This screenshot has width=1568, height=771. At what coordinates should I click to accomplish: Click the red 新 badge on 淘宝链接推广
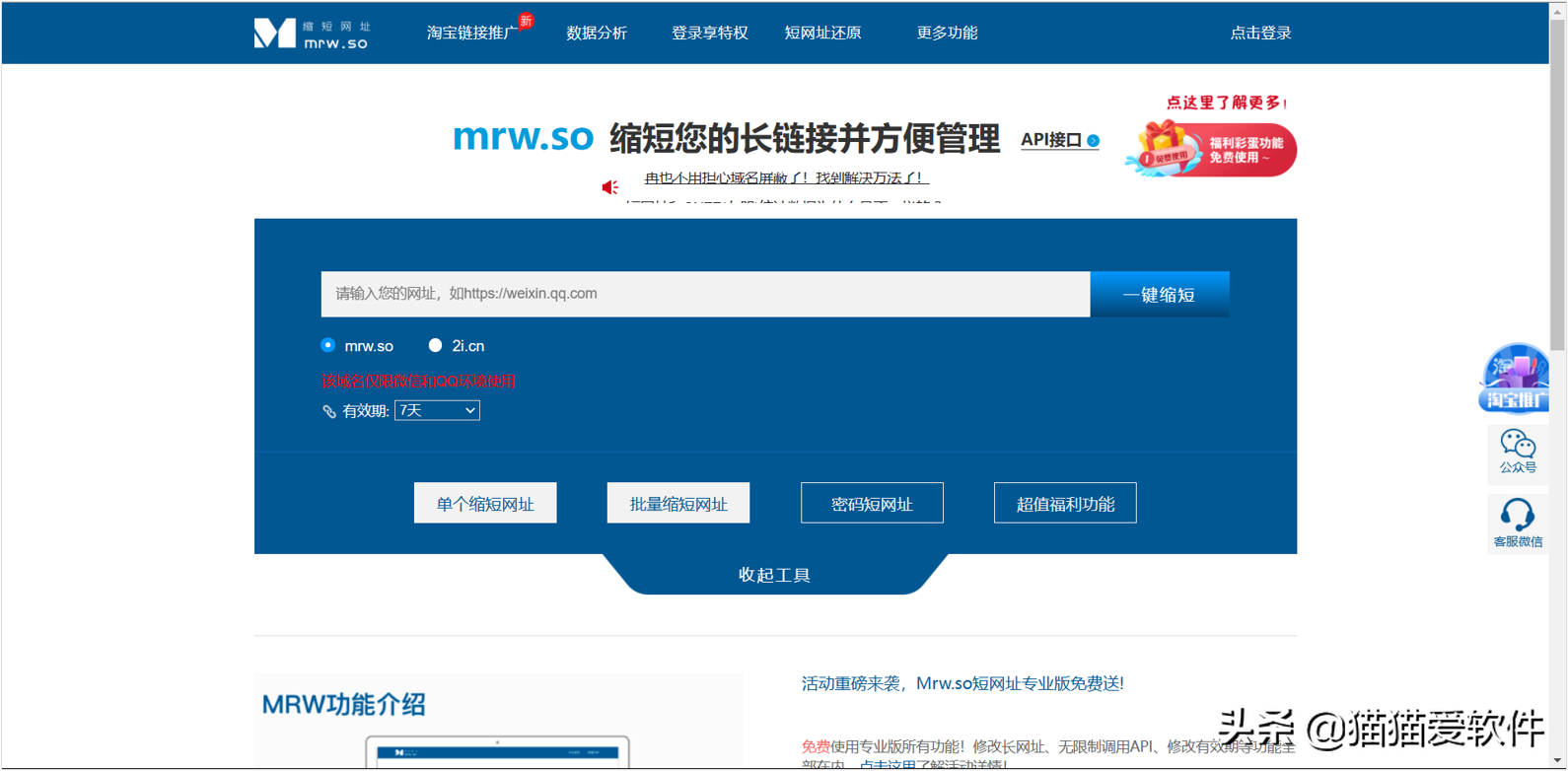(x=526, y=21)
